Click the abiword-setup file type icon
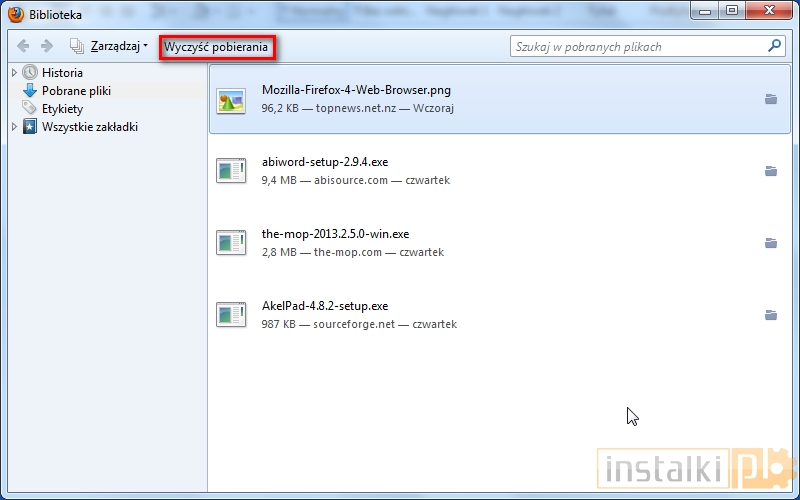The image size is (800, 500). coord(231,170)
